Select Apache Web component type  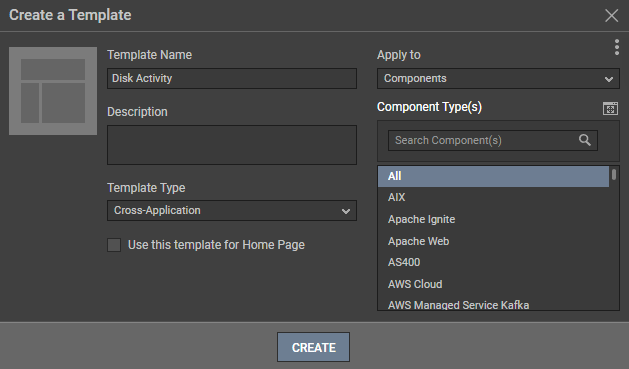coord(493,241)
